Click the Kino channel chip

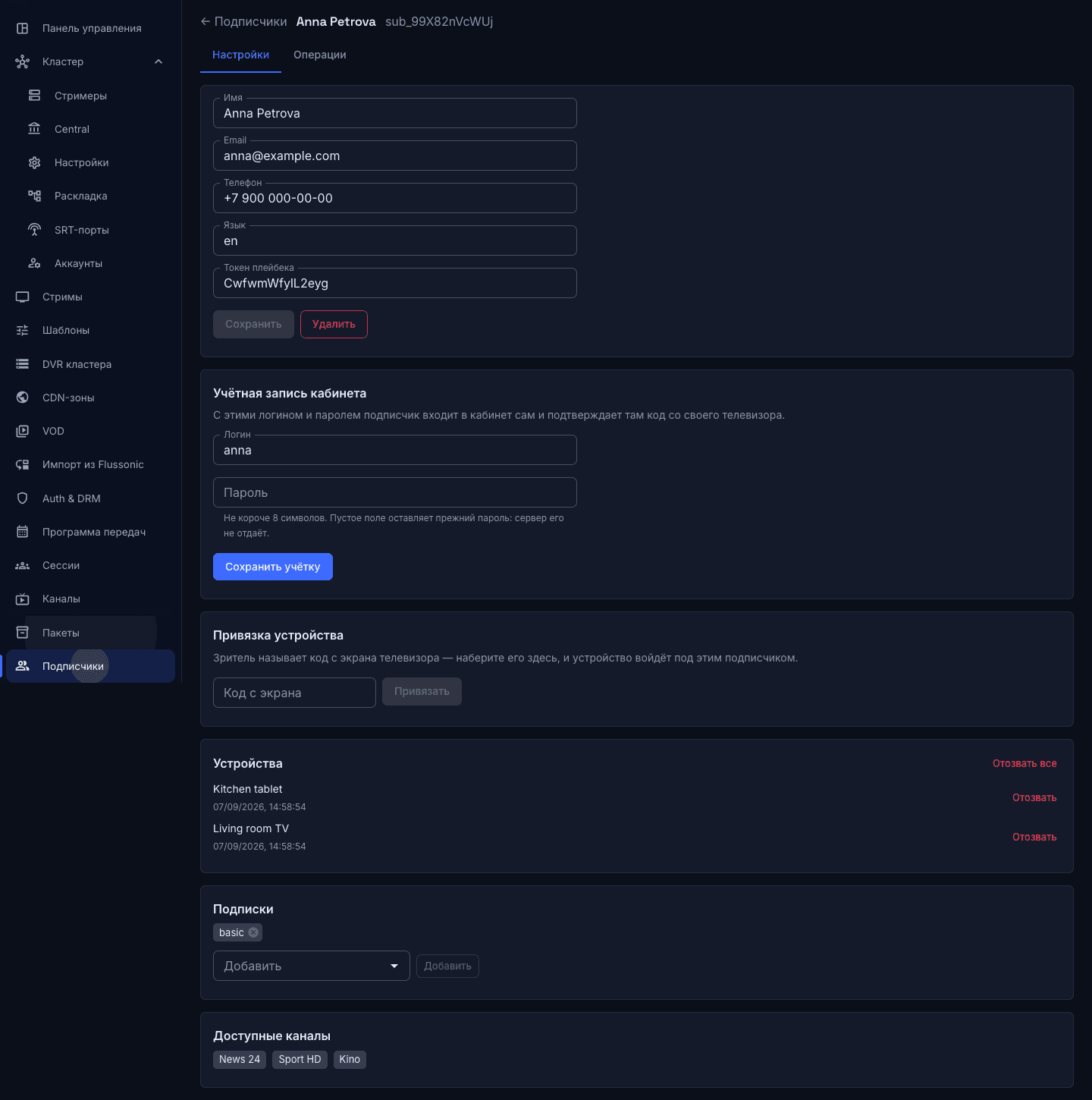pyautogui.click(x=350, y=1059)
